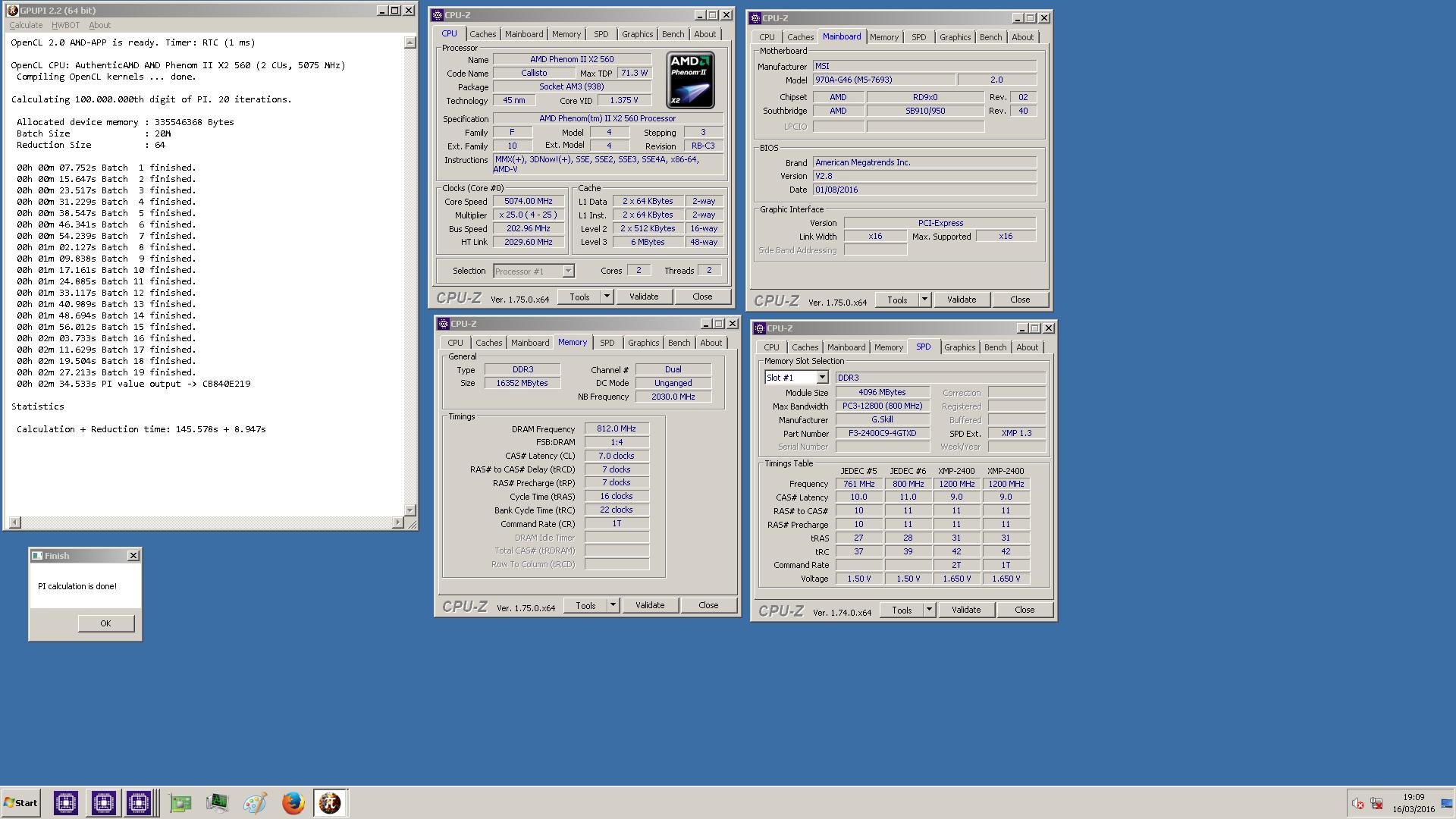The image size is (1456, 819).
Task: Click Close button in CPU-Z Mainboard window
Action: click(1020, 300)
